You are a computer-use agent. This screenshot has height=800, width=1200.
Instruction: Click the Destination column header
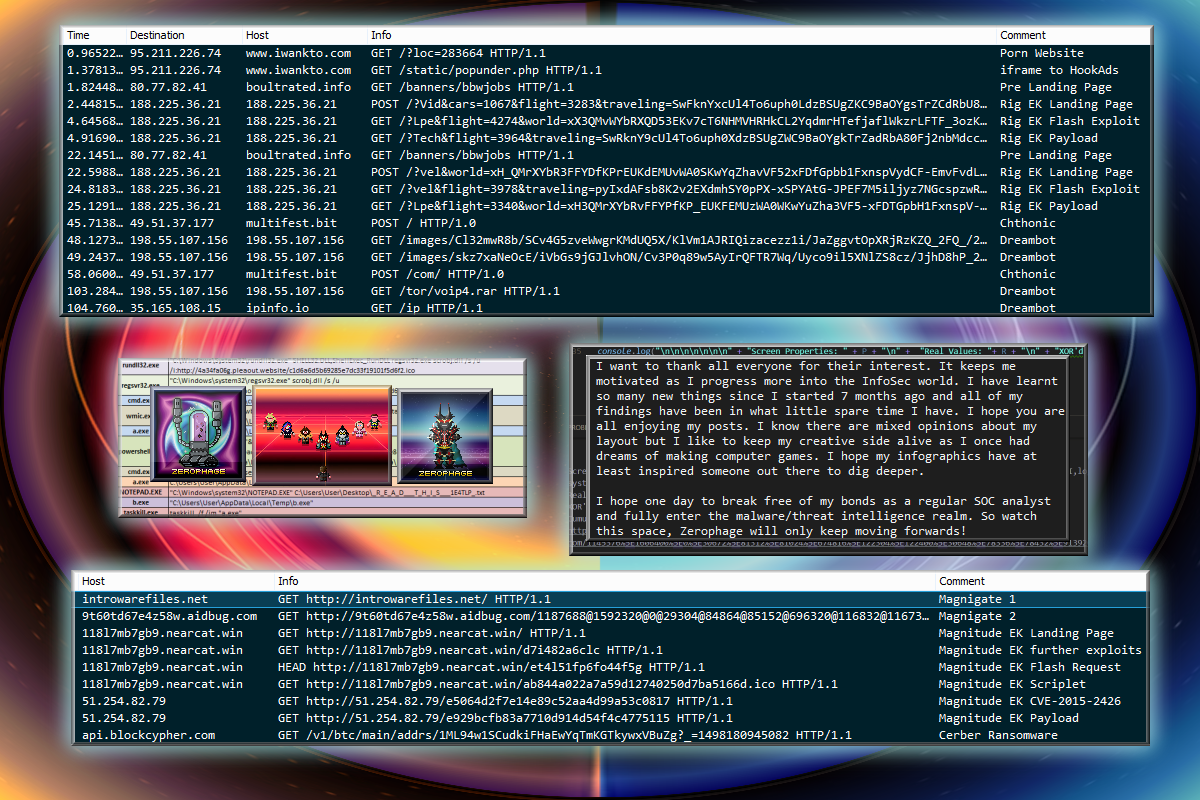click(x=157, y=35)
